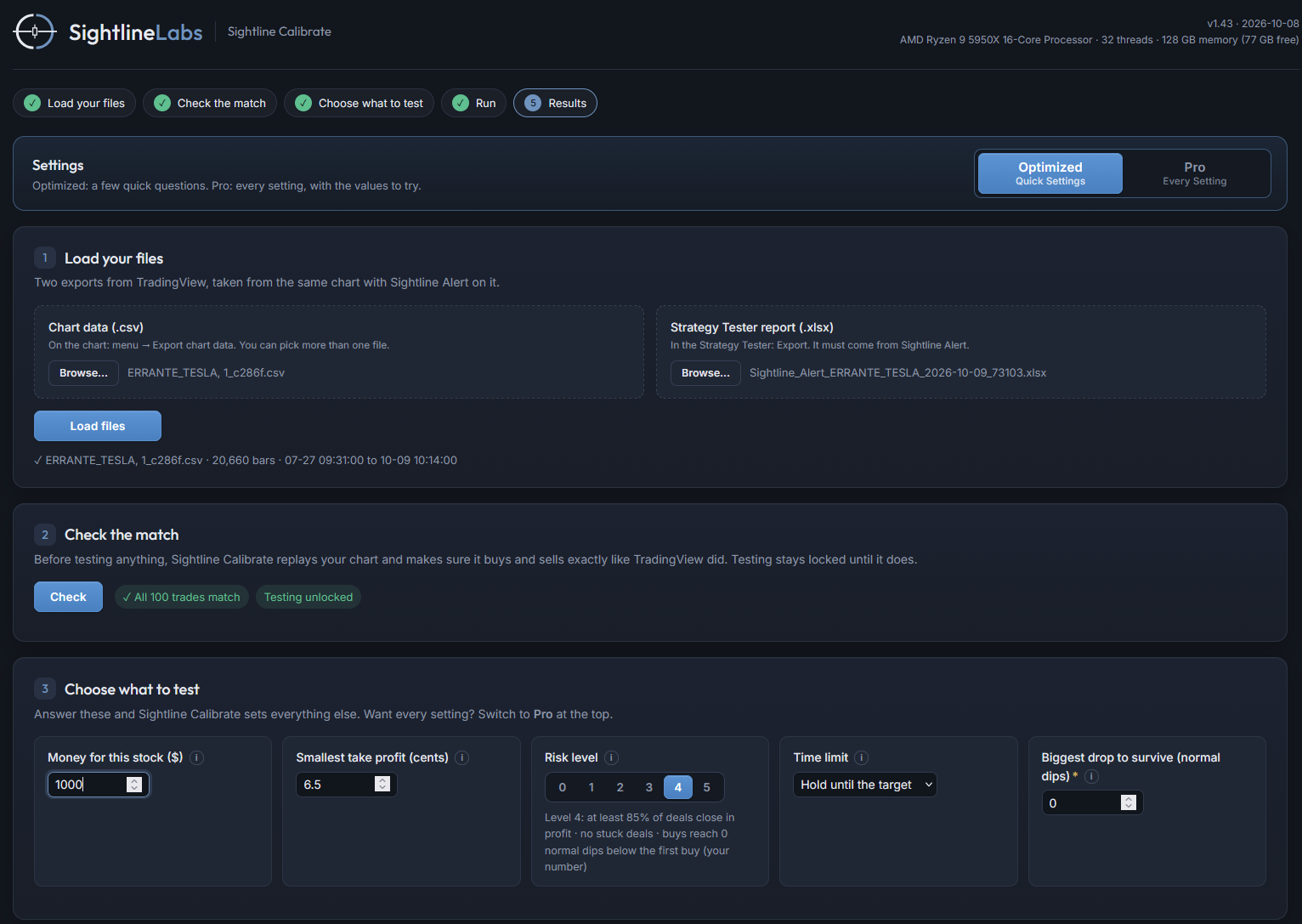Click stepper arrows on Money for this stock
Image resolution: width=1302 pixels, height=924 pixels.
134,785
